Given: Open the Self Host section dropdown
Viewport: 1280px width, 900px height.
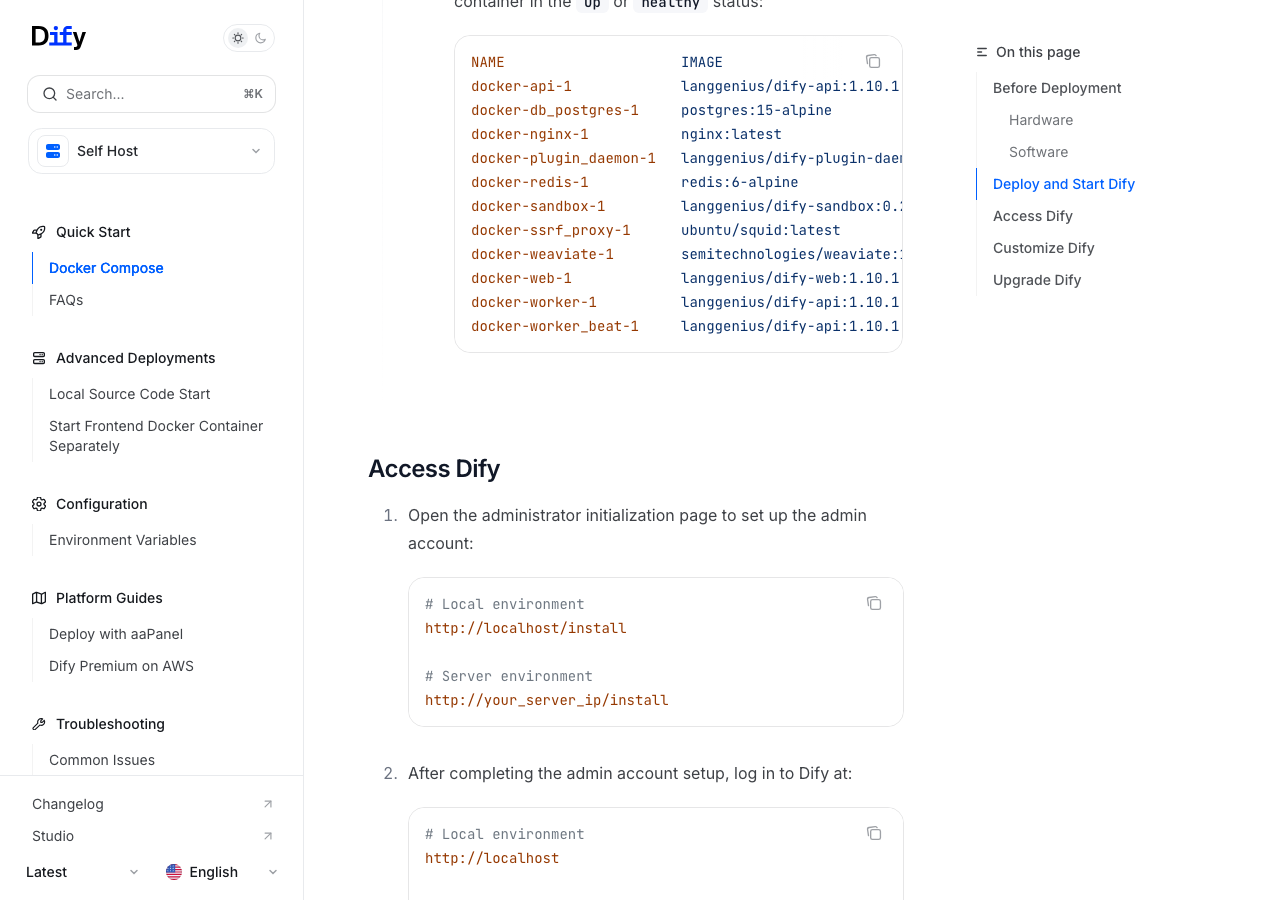Looking at the screenshot, I should [x=151, y=151].
